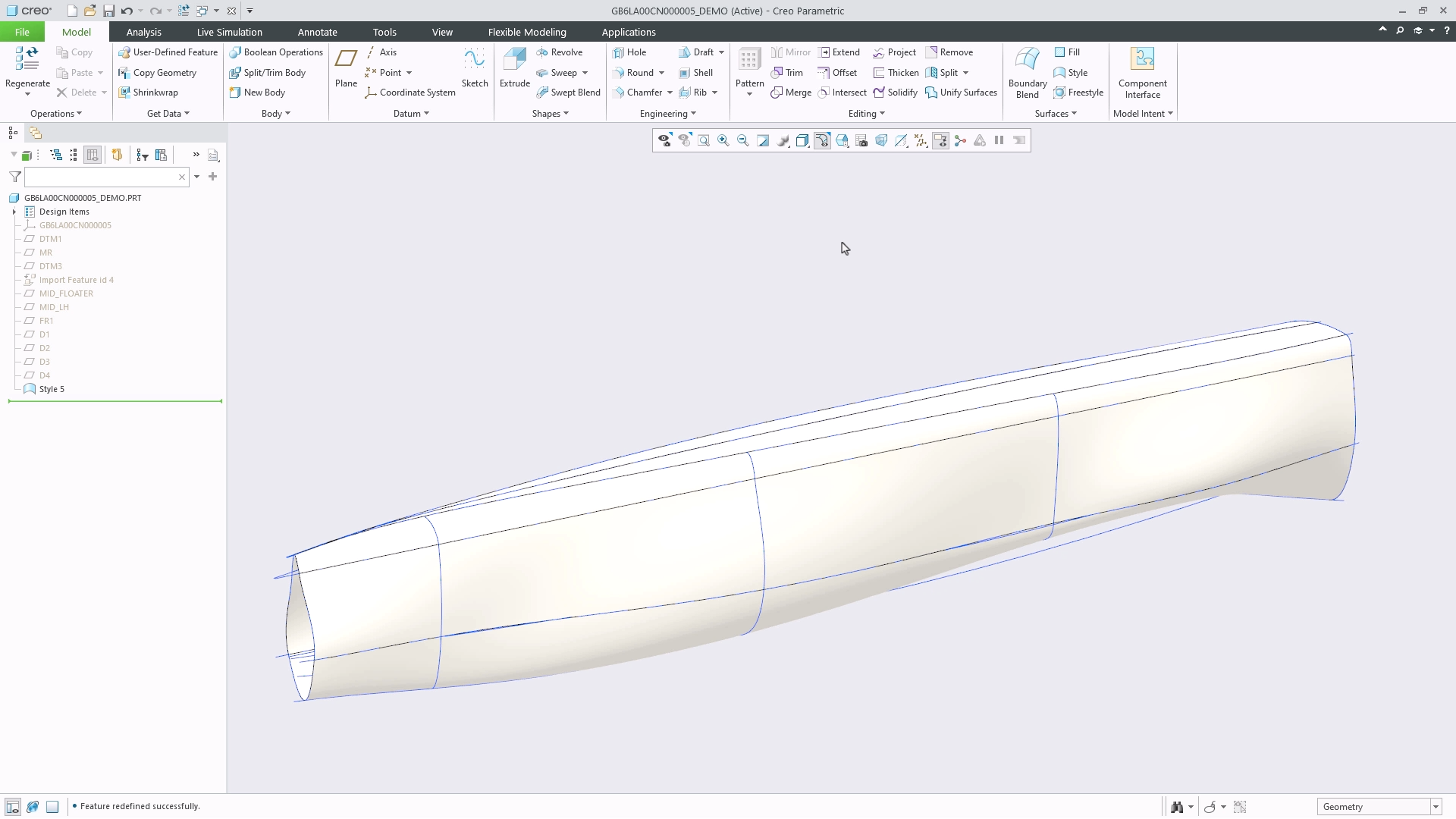Image resolution: width=1456 pixels, height=819 pixels.
Task: Click the Extrude tool icon
Action: coord(514,59)
